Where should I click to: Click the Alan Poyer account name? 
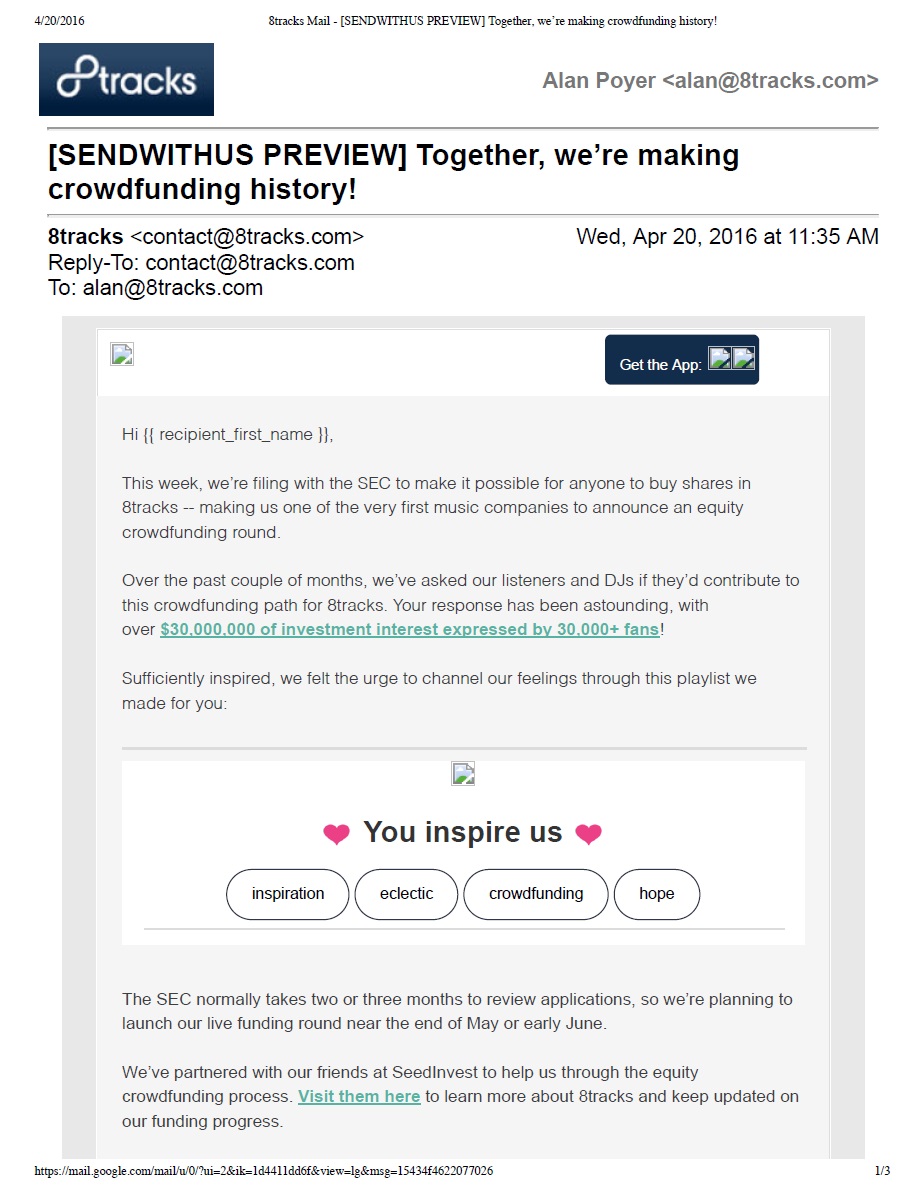710,81
